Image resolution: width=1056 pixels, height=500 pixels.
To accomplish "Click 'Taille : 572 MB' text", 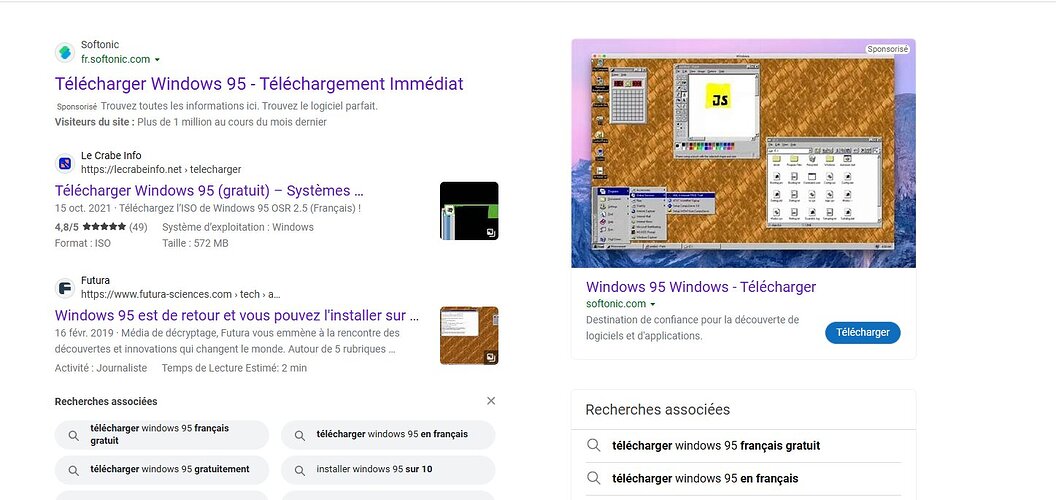I will click(x=195, y=243).
